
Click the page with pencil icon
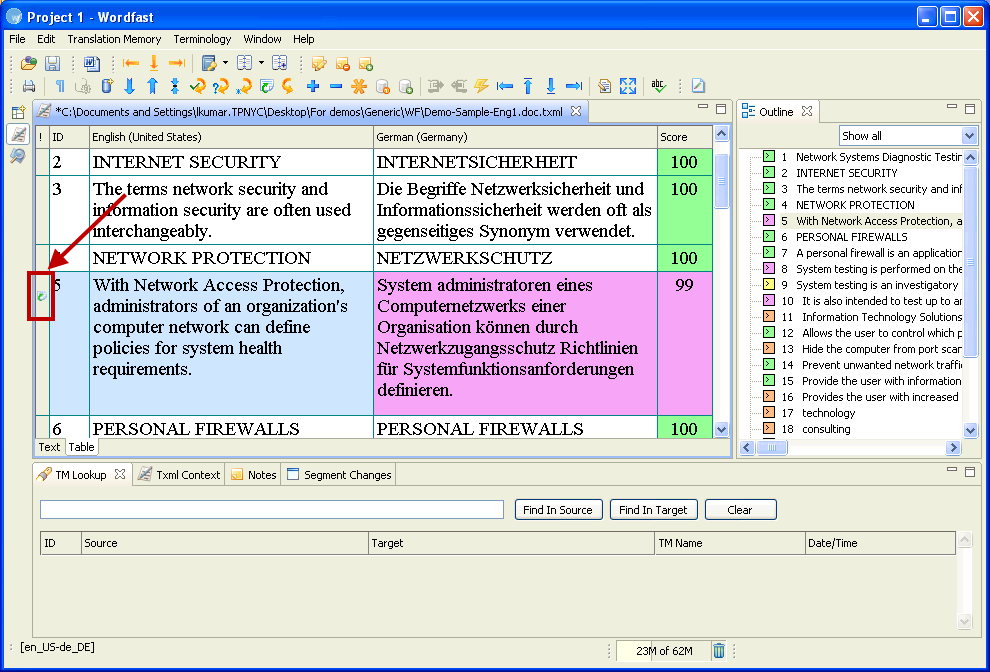[x=698, y=86]
